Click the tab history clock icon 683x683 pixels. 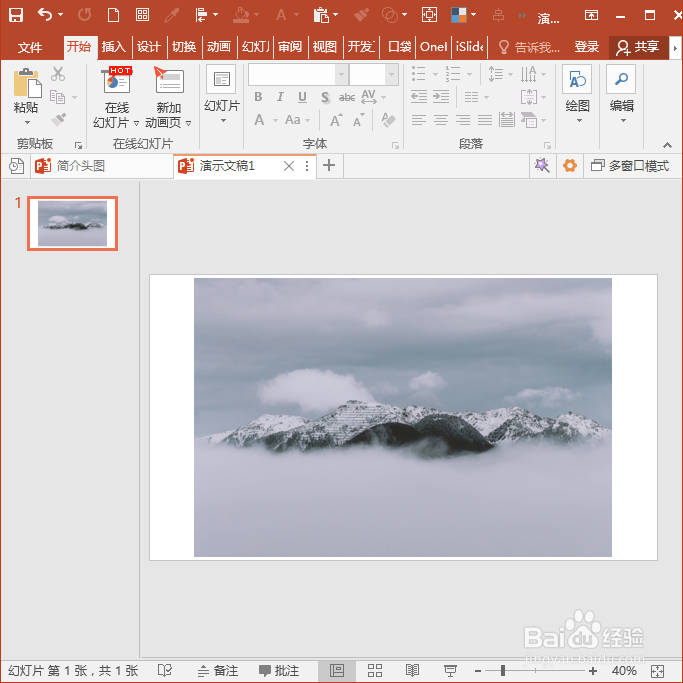16,166
